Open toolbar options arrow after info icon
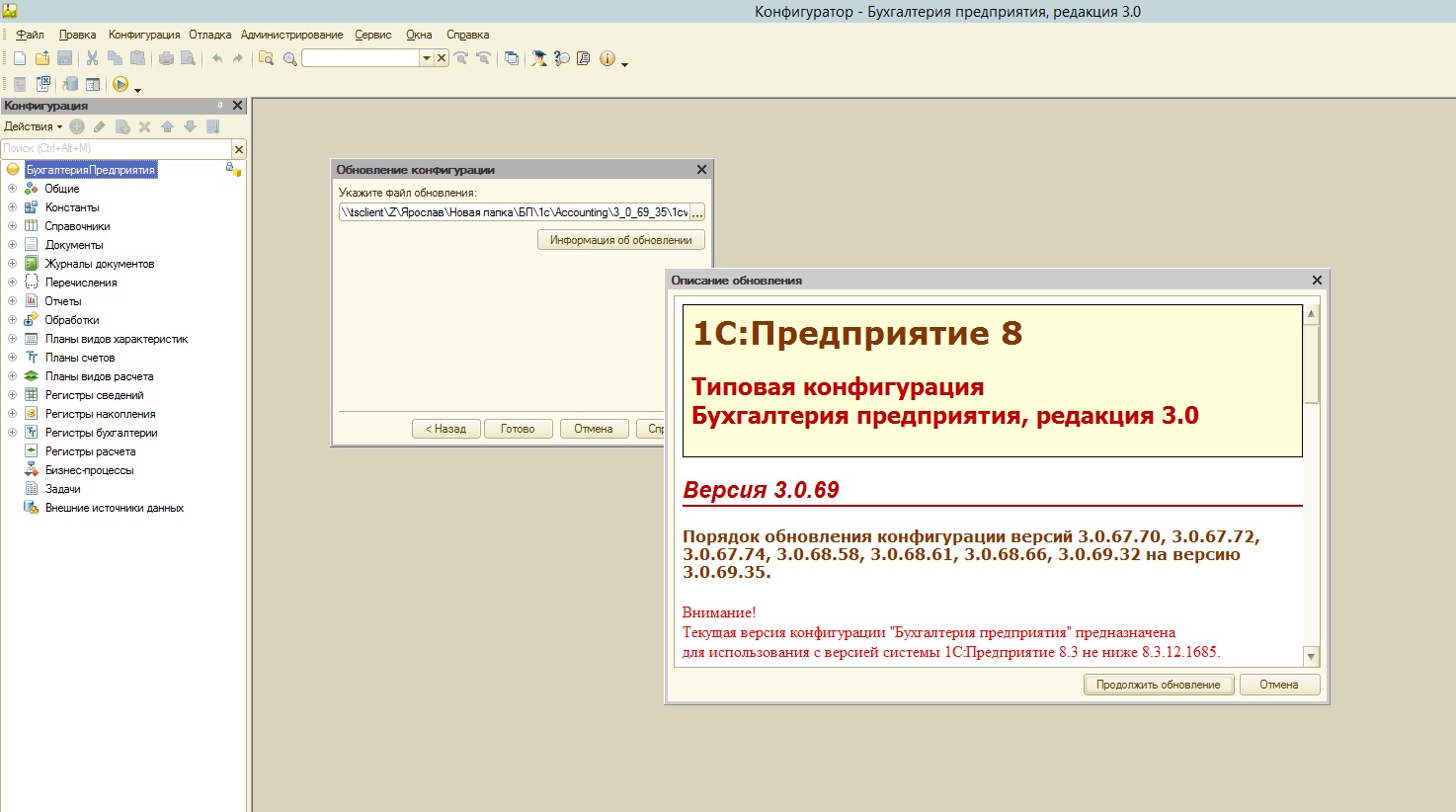This screenshot has height=812, width=1456. coord(625,63)
